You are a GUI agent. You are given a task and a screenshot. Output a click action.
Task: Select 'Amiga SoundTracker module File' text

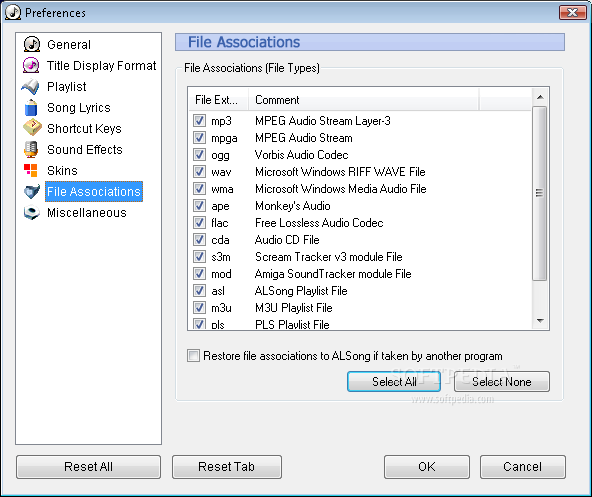tap(333, 274)
